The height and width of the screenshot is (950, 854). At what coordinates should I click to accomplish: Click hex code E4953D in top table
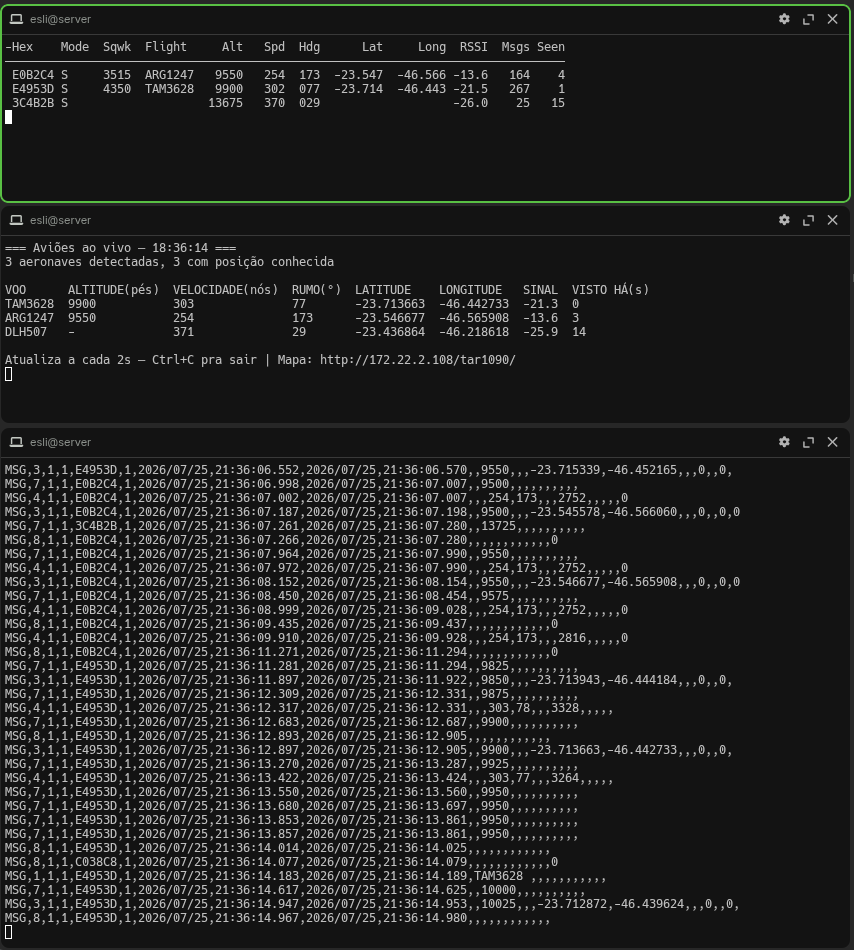(33, 89)
